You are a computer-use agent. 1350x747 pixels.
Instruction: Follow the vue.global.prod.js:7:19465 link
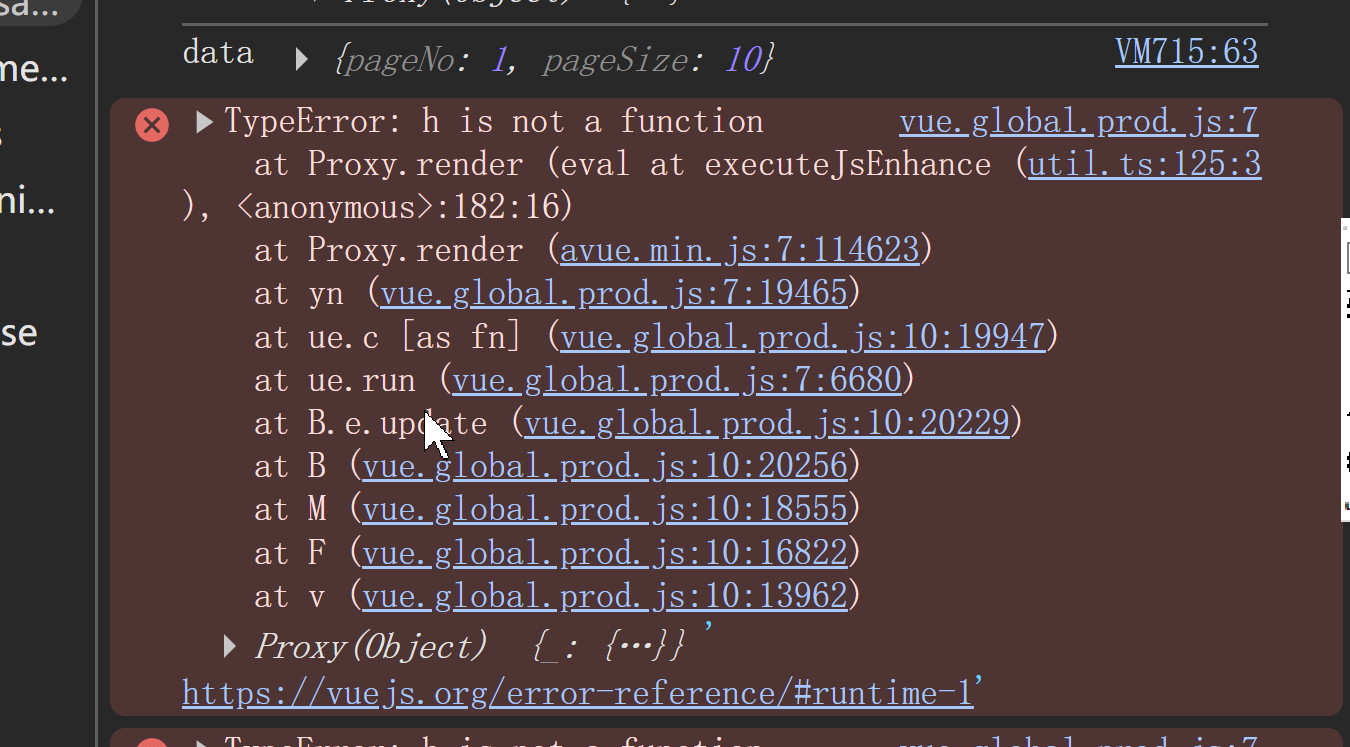tap(613, 293)
